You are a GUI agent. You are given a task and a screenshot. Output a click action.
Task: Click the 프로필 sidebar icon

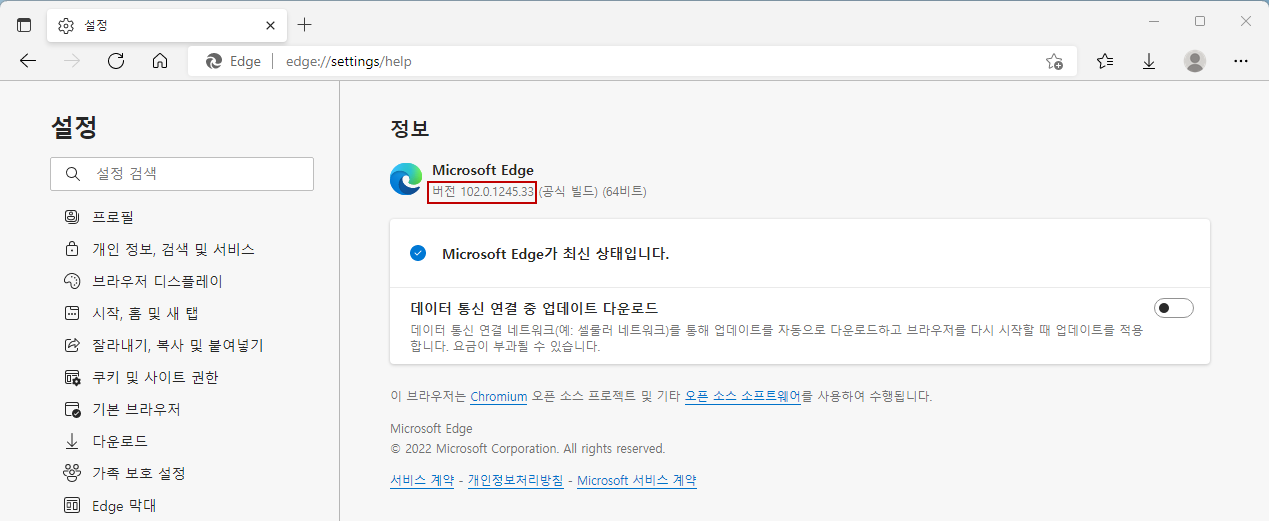[x=72, y=217]
